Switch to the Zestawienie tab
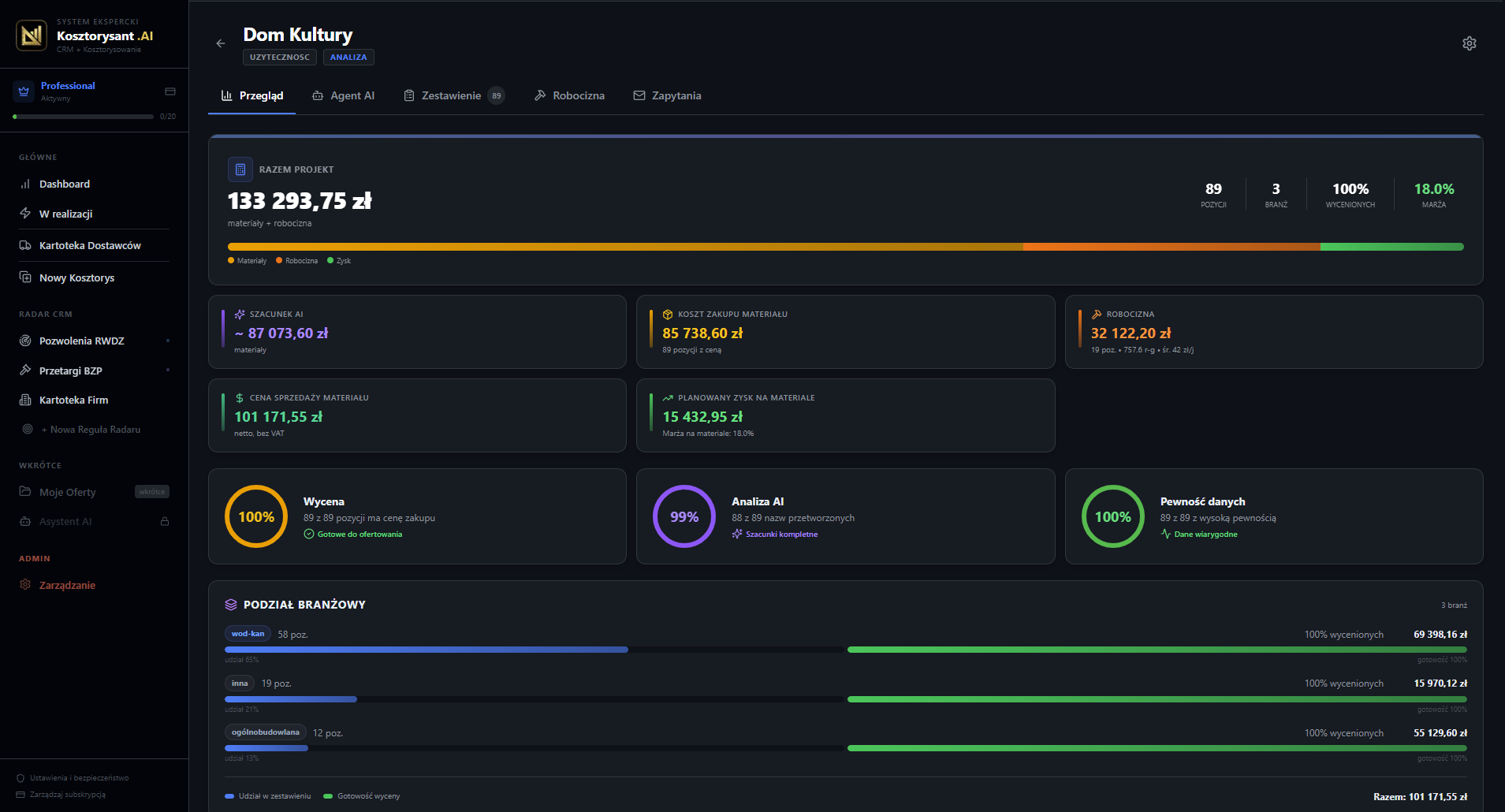Viewport: 1505px width, 812px height. [450, 95]
